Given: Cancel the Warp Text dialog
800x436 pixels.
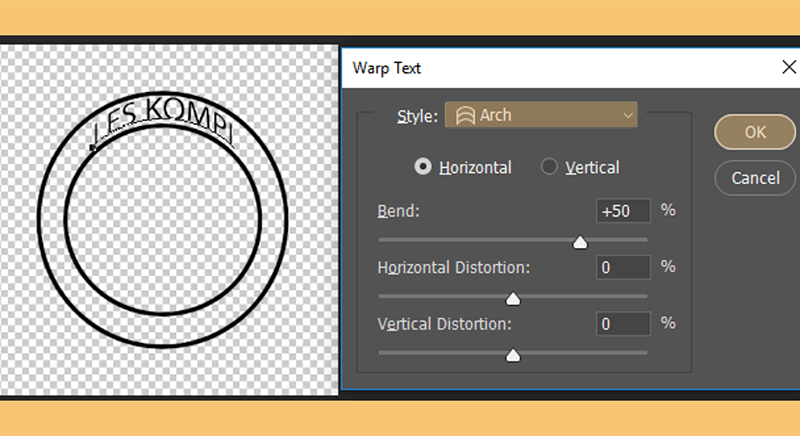Looking at the screenshot, I should [756, 178].
